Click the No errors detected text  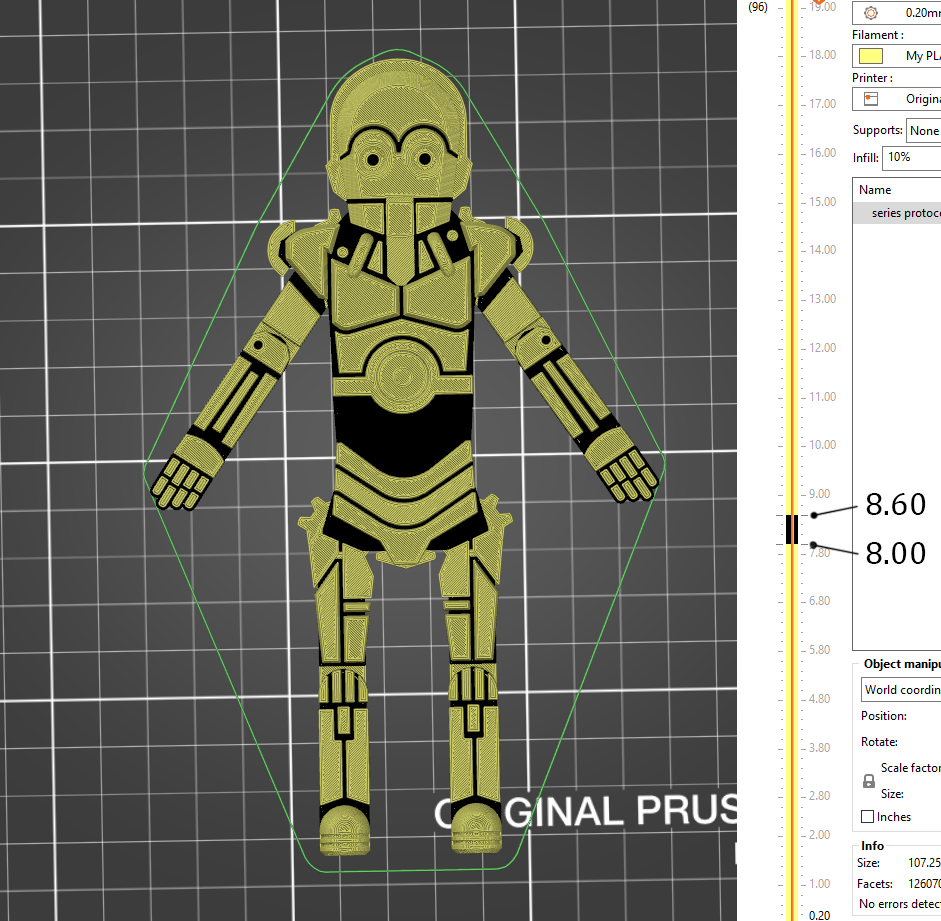click(x=900, y=904)
